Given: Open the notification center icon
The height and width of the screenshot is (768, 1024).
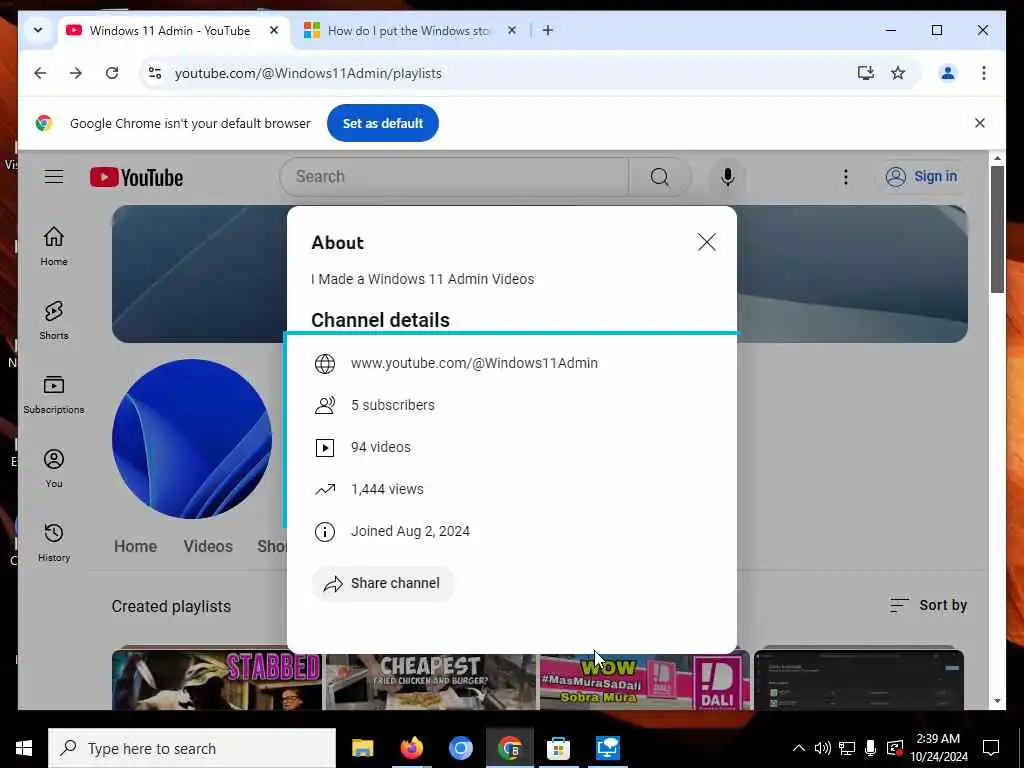Looking at the screenshot, I should (991, 748).
